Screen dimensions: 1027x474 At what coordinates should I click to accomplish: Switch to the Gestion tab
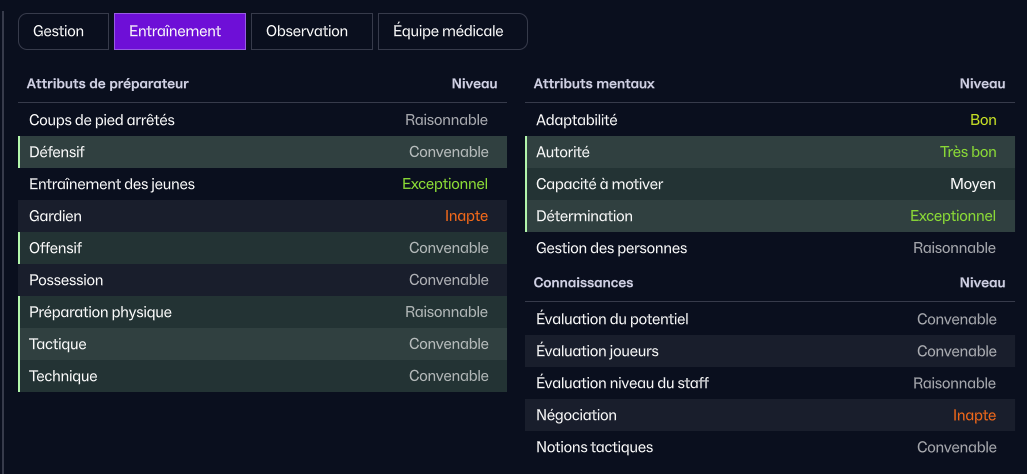(x=58, y=31)
